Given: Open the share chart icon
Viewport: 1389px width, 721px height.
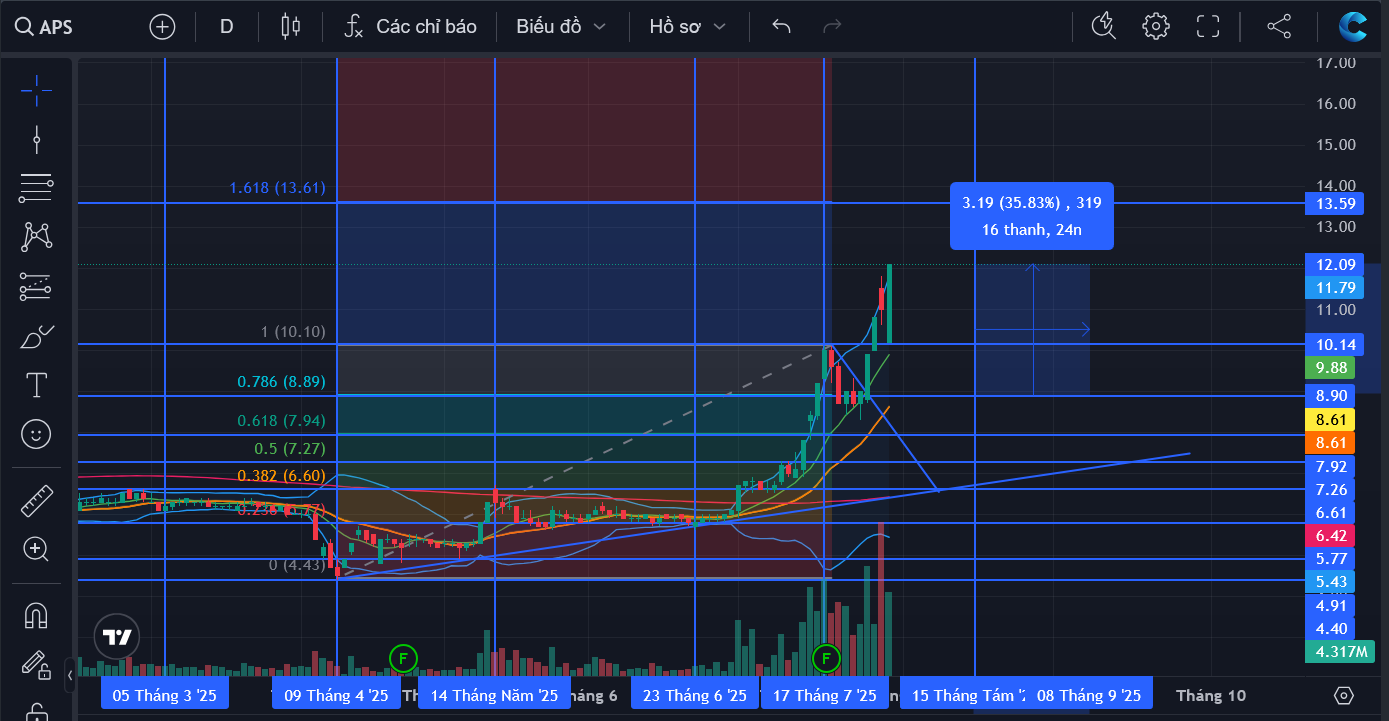Looking at the screenshot, I should pyautogui.click(x=1279, y=27).
